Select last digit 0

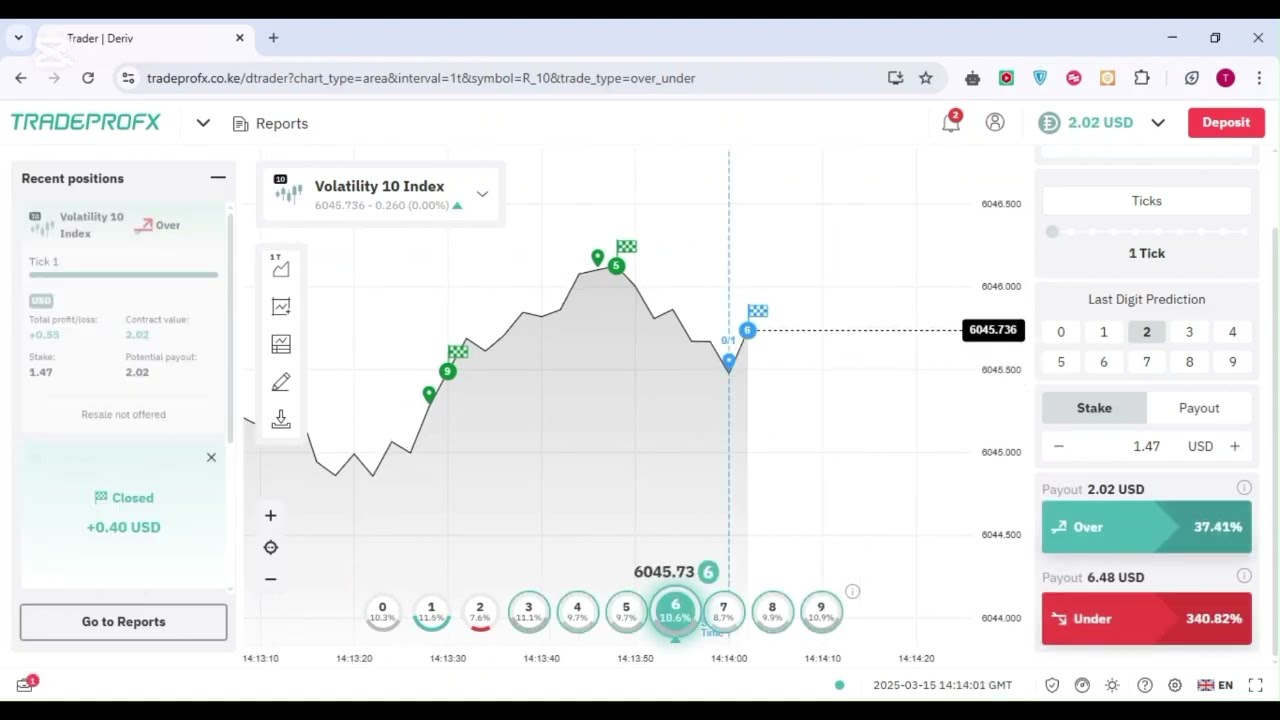(1061, 332)
